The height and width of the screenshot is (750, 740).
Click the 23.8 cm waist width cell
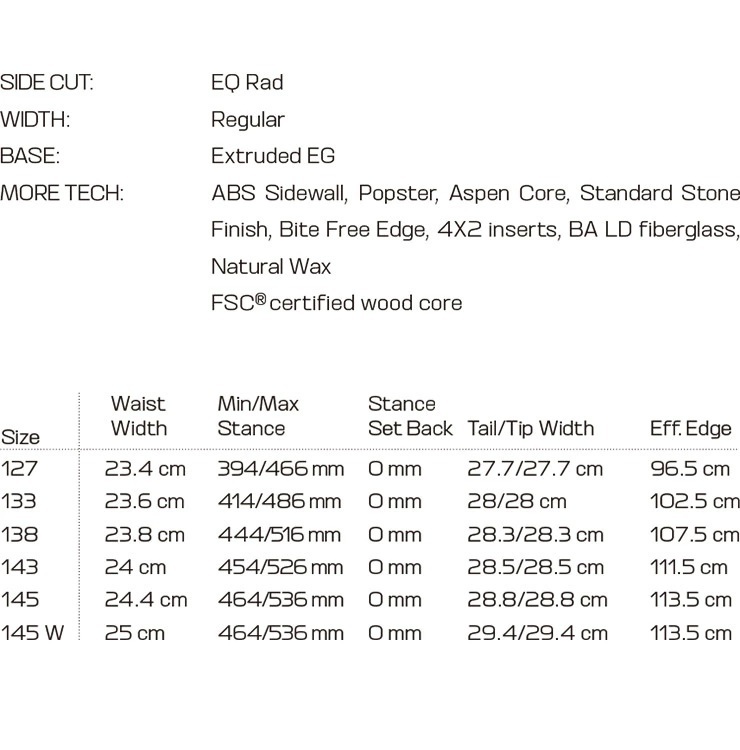click(x=145, y=534)
